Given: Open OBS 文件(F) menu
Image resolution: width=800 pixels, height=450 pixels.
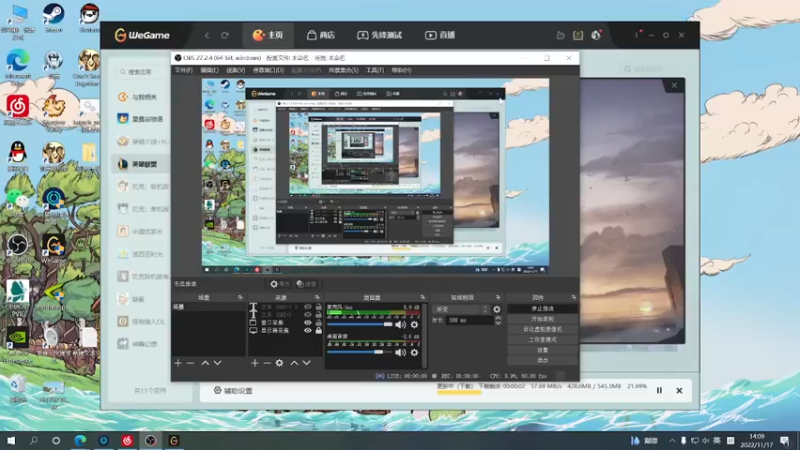Looking at the screenshot, I should point(184,70).
